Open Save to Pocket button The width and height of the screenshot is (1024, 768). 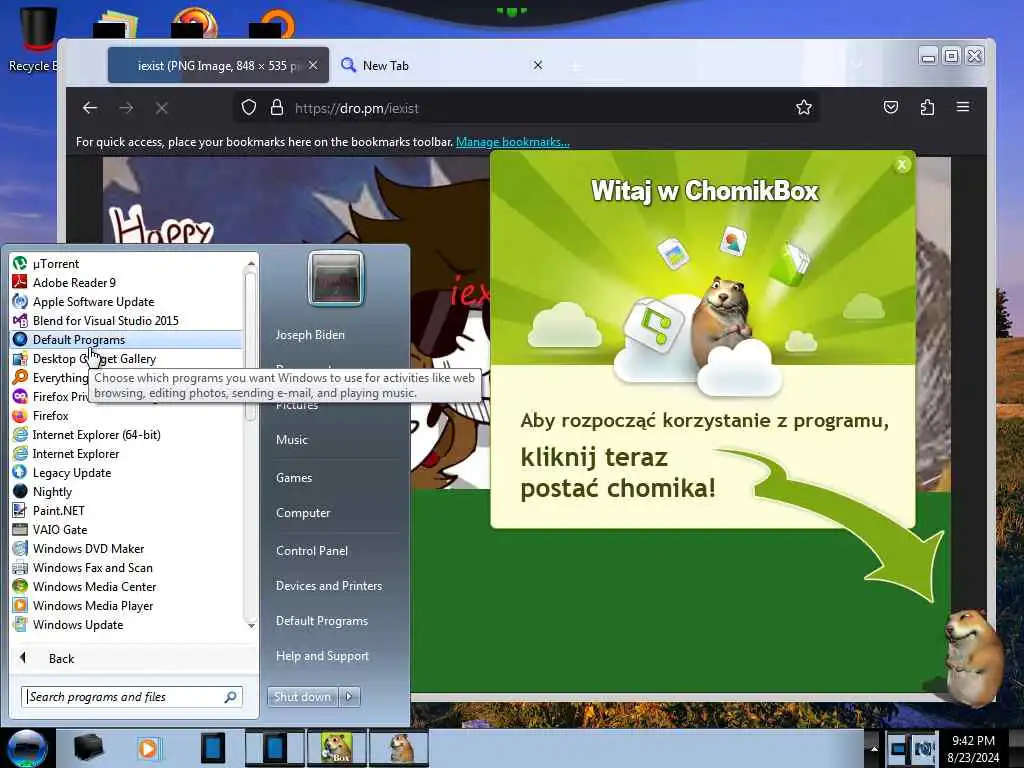pos(891,107)
